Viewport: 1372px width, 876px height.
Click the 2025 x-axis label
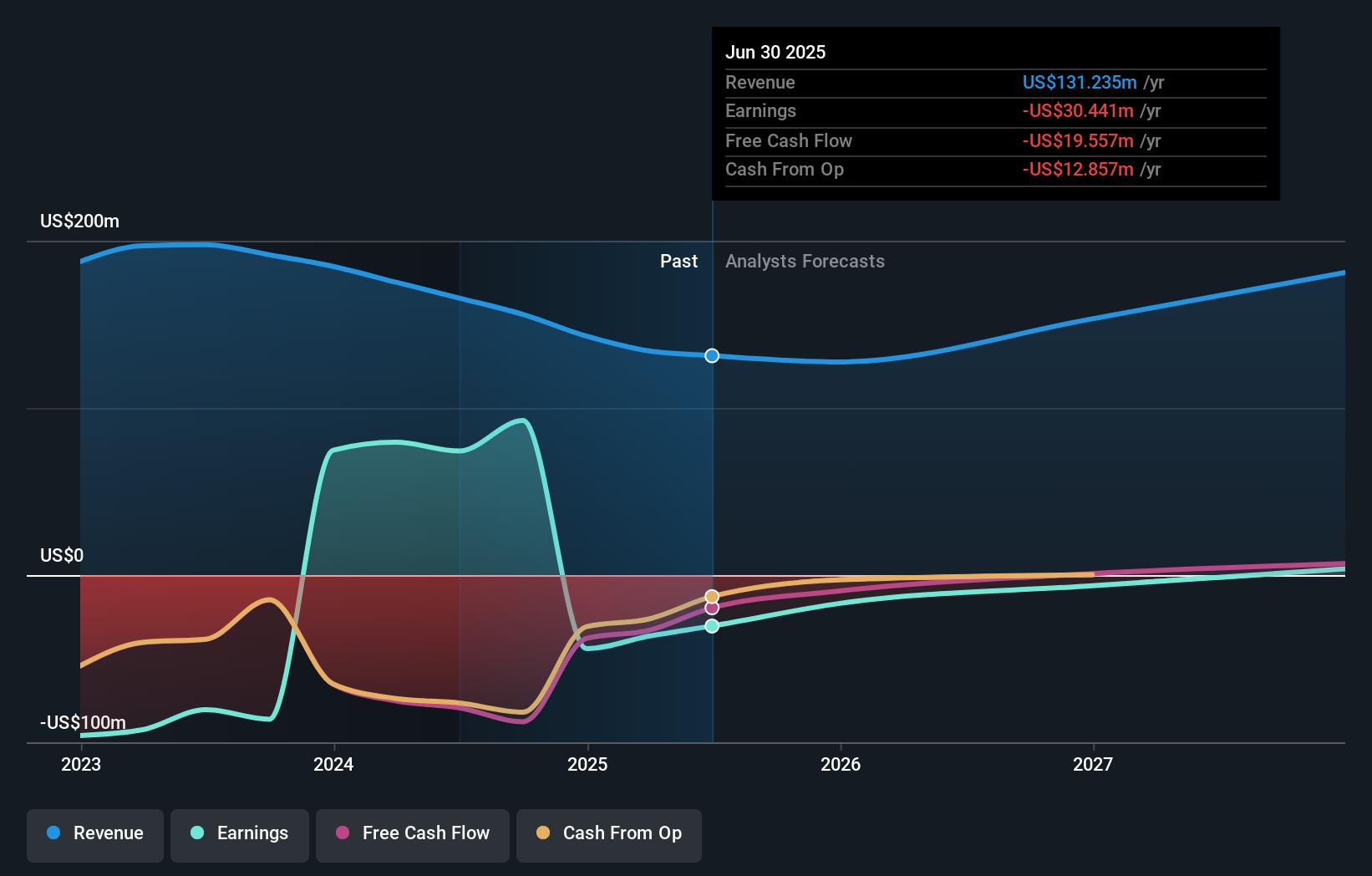point(587,764)
